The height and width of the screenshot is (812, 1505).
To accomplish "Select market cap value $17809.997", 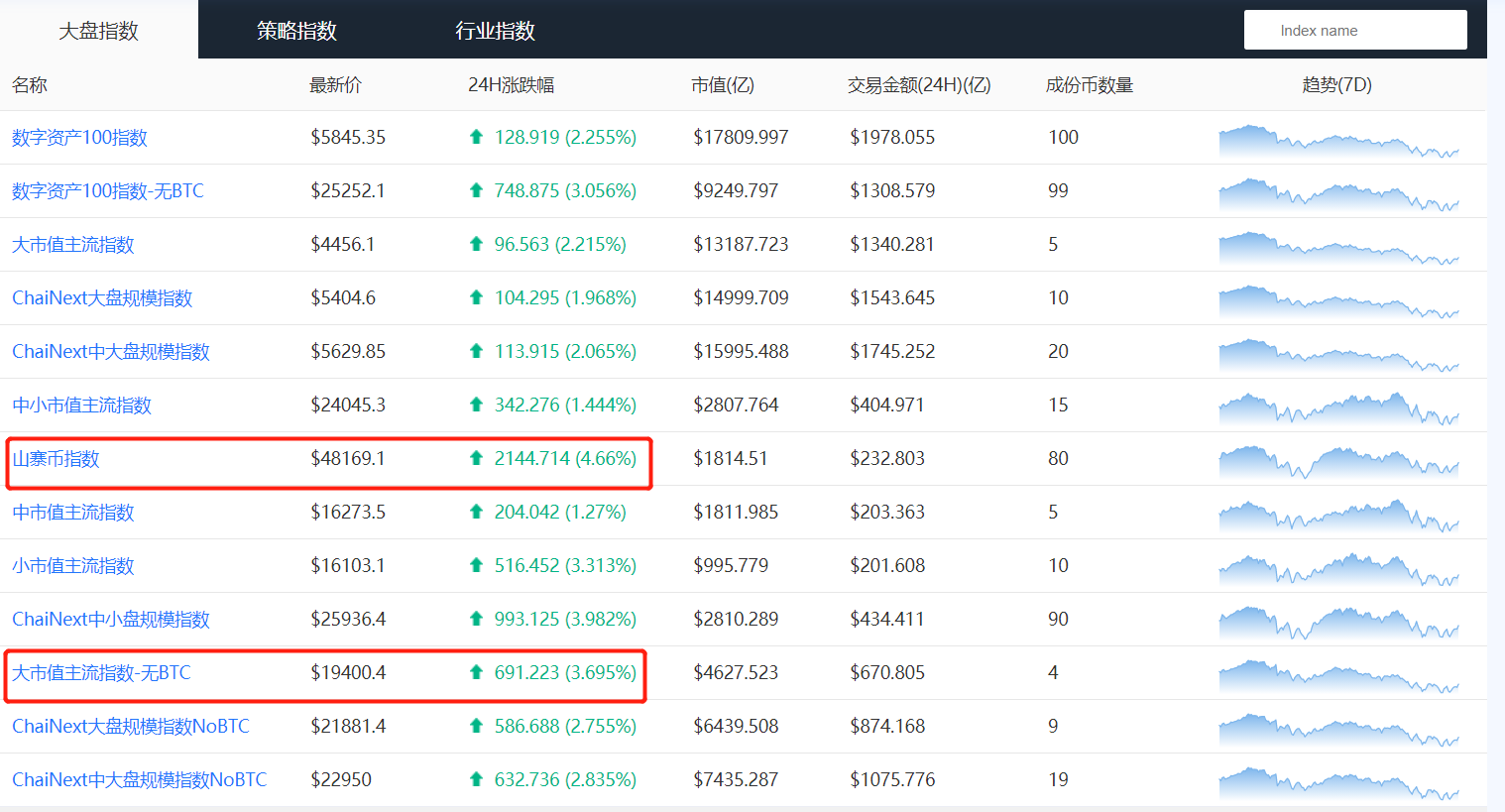I will point(741,137).
